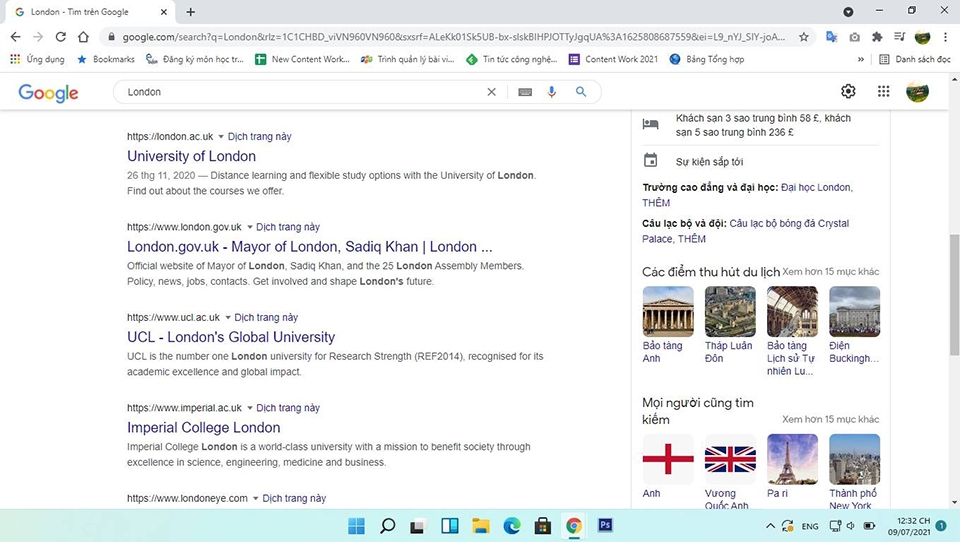Open University of London result
This screenshot has height=542, width=960.
pyautogui.click(x=192, y=156)
